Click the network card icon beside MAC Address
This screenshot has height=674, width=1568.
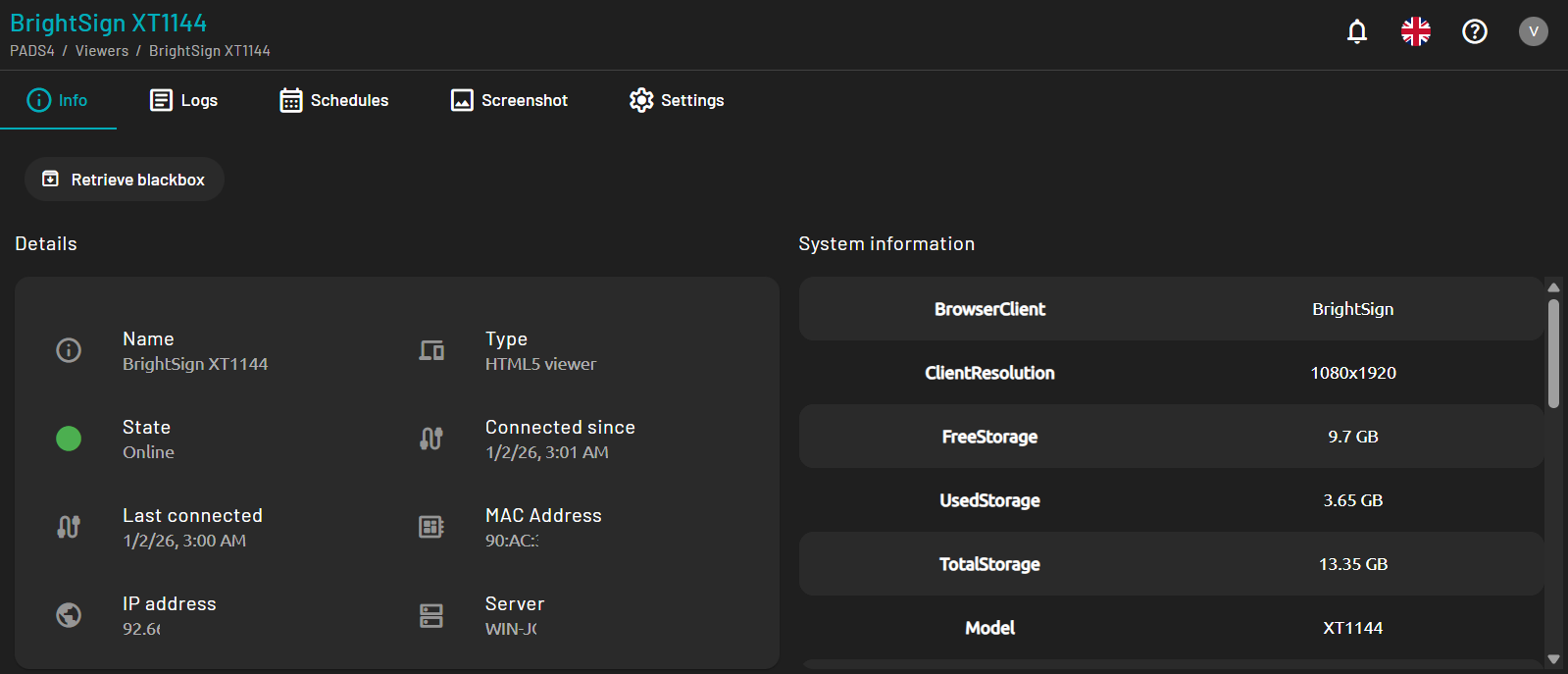pyautogui.click(x=431, y=527)
